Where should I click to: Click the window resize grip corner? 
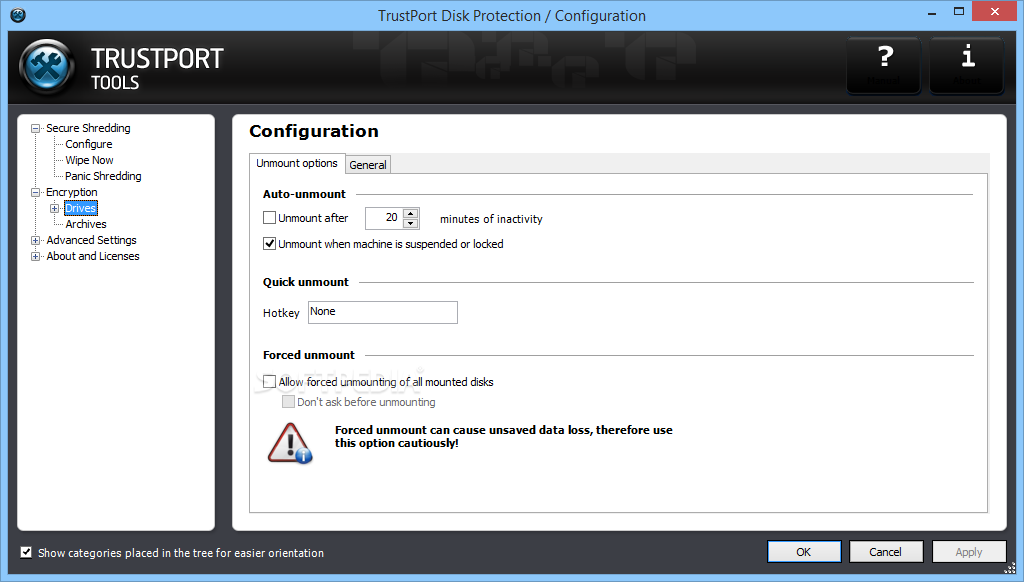point(1010,568)
